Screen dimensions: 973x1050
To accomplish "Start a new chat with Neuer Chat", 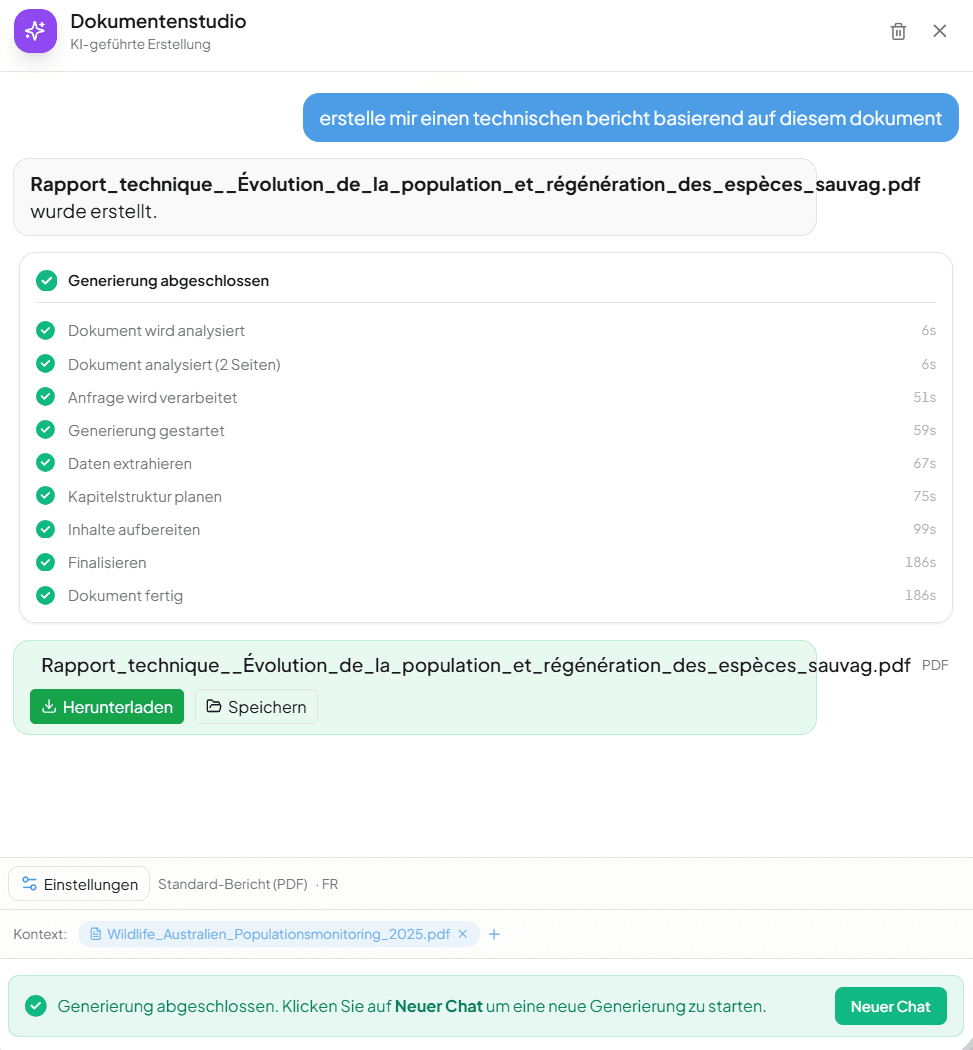I will coord(890,1006).
